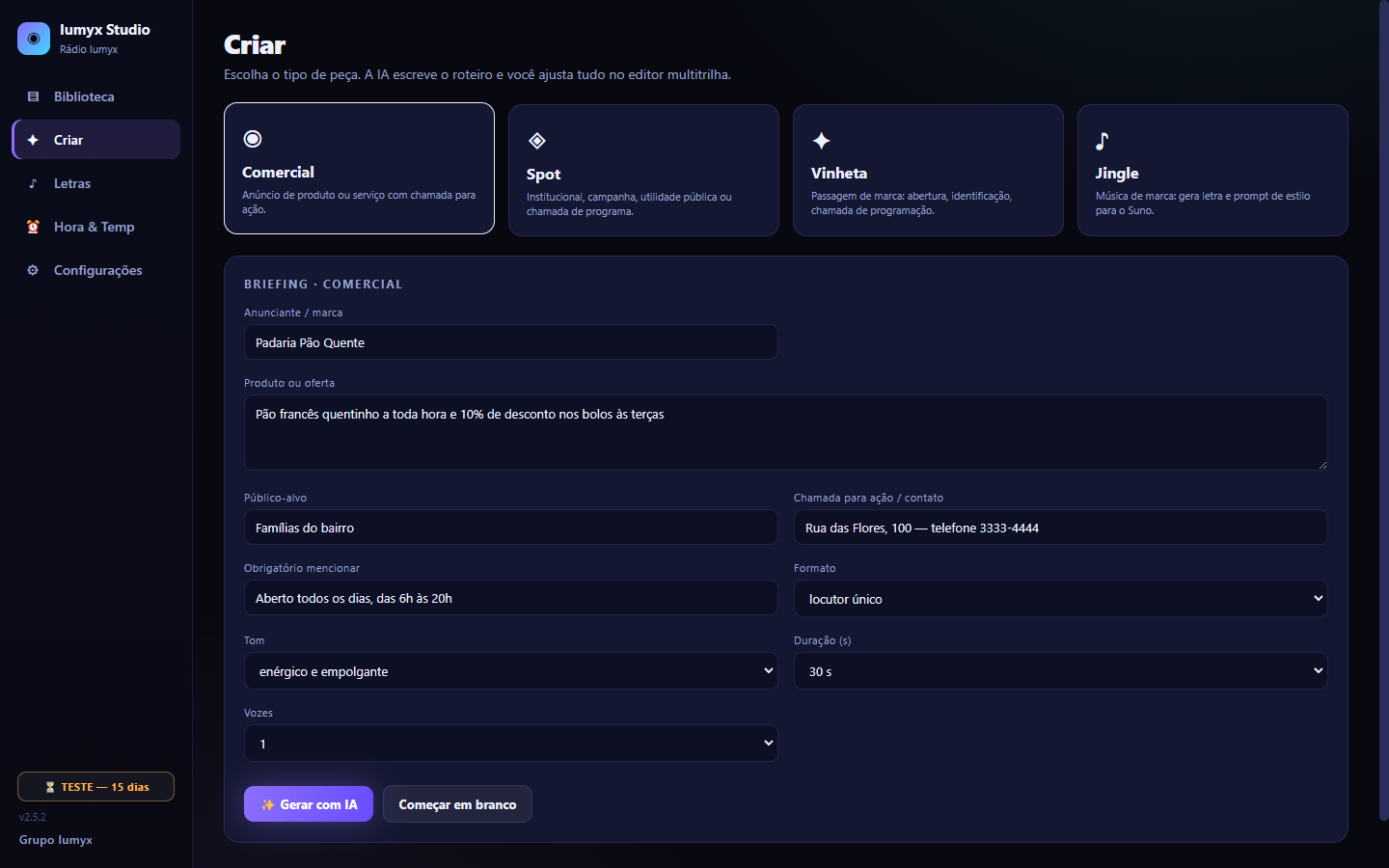Click the Rádio lumyx subtitle

(x=89, y=49)
